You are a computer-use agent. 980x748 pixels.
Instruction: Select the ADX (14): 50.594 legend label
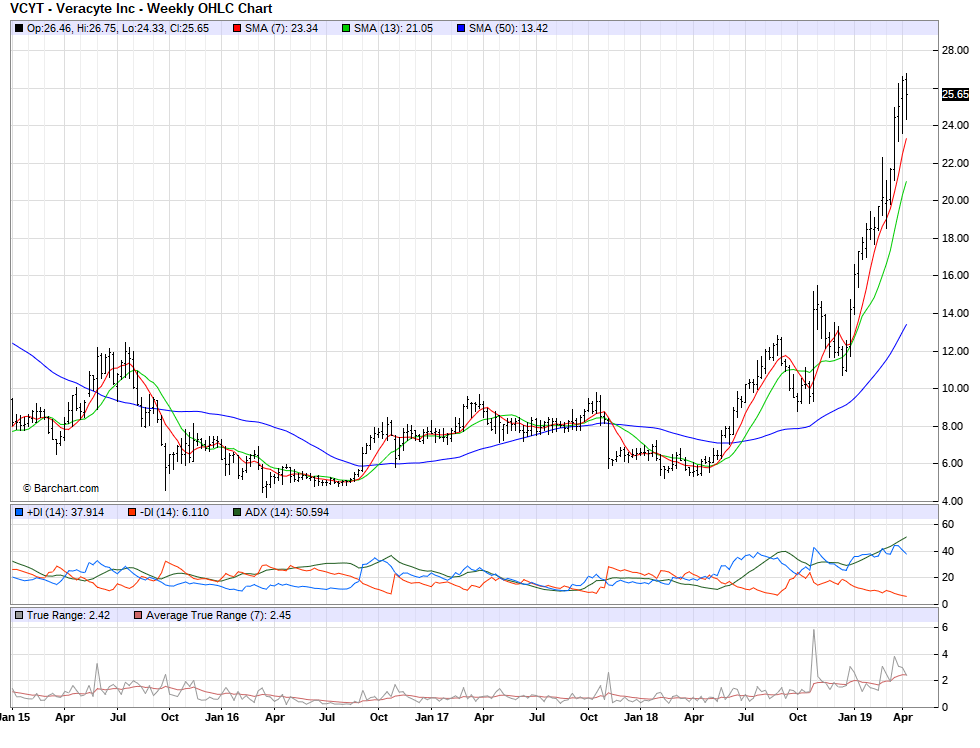pos(287,512)
